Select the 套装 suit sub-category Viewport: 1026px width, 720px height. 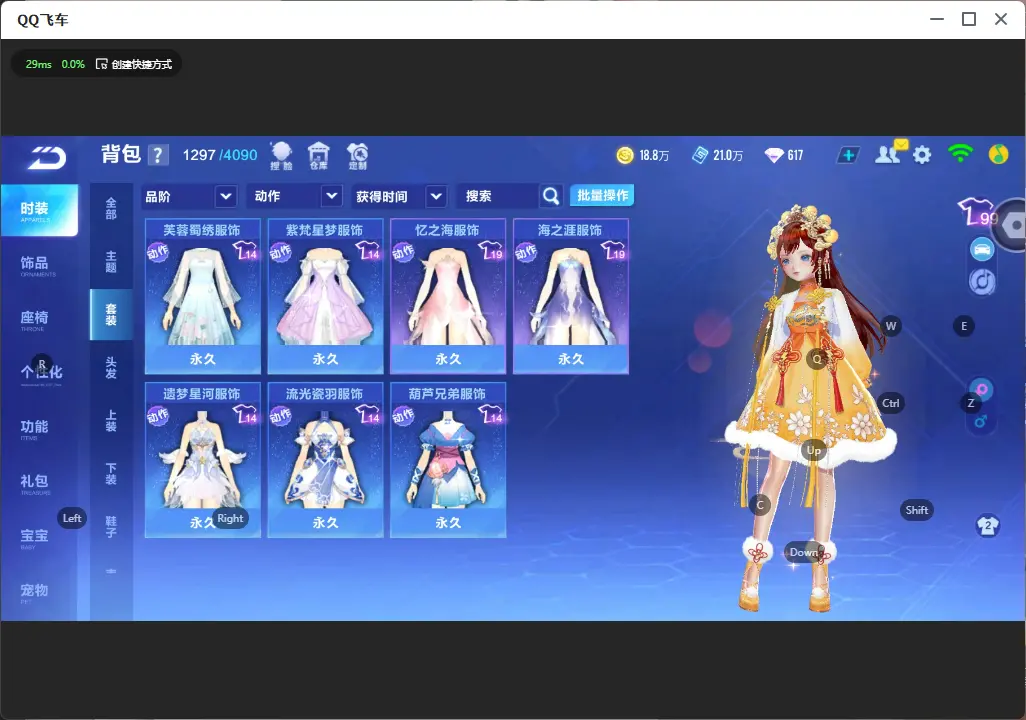click(x=111, y=314)
